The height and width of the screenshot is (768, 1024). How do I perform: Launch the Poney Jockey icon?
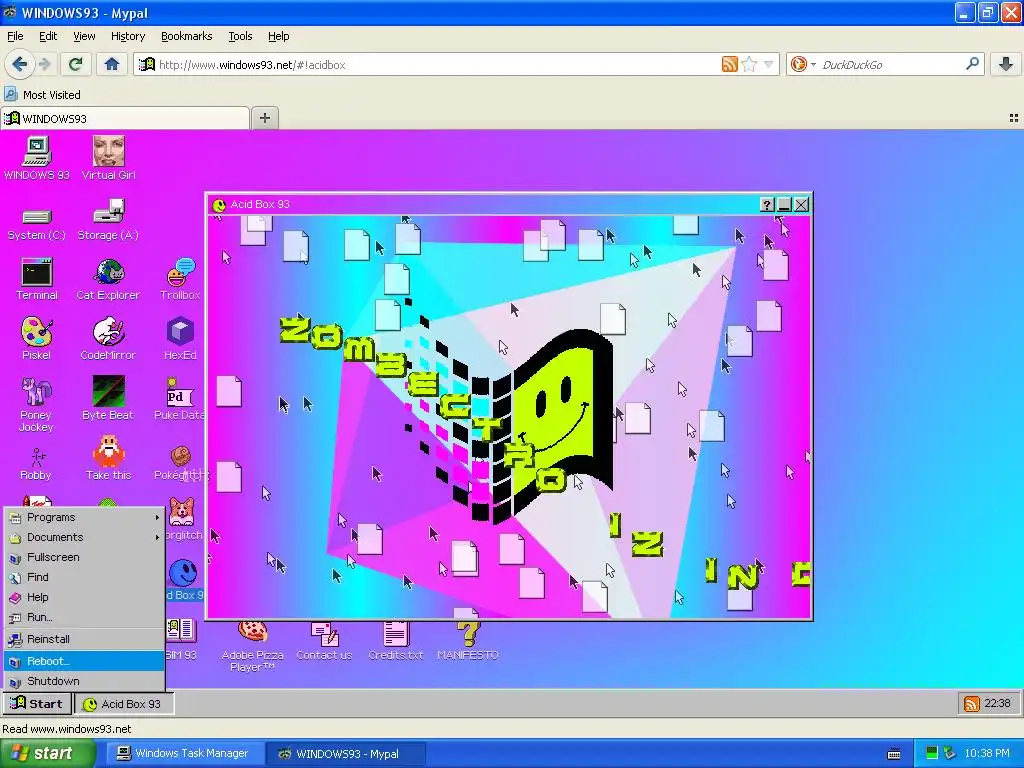tap(36, 404)
